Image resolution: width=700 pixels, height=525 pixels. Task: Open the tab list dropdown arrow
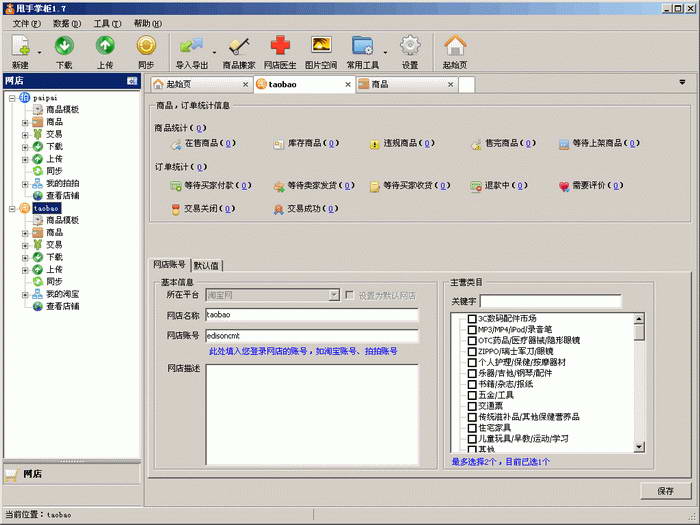point(682,82)
